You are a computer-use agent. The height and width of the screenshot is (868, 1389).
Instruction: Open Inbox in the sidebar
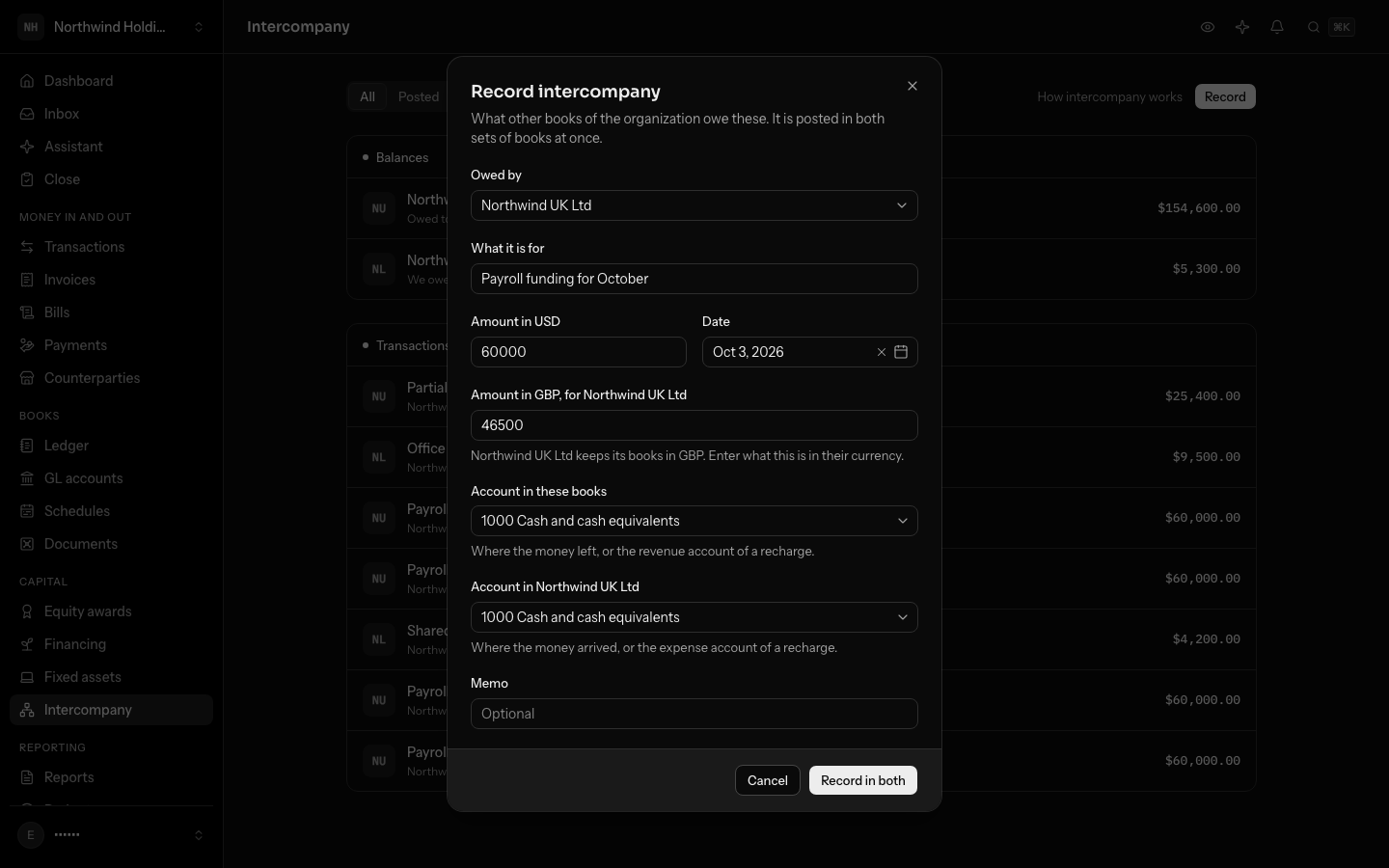(x=111, y=114)
